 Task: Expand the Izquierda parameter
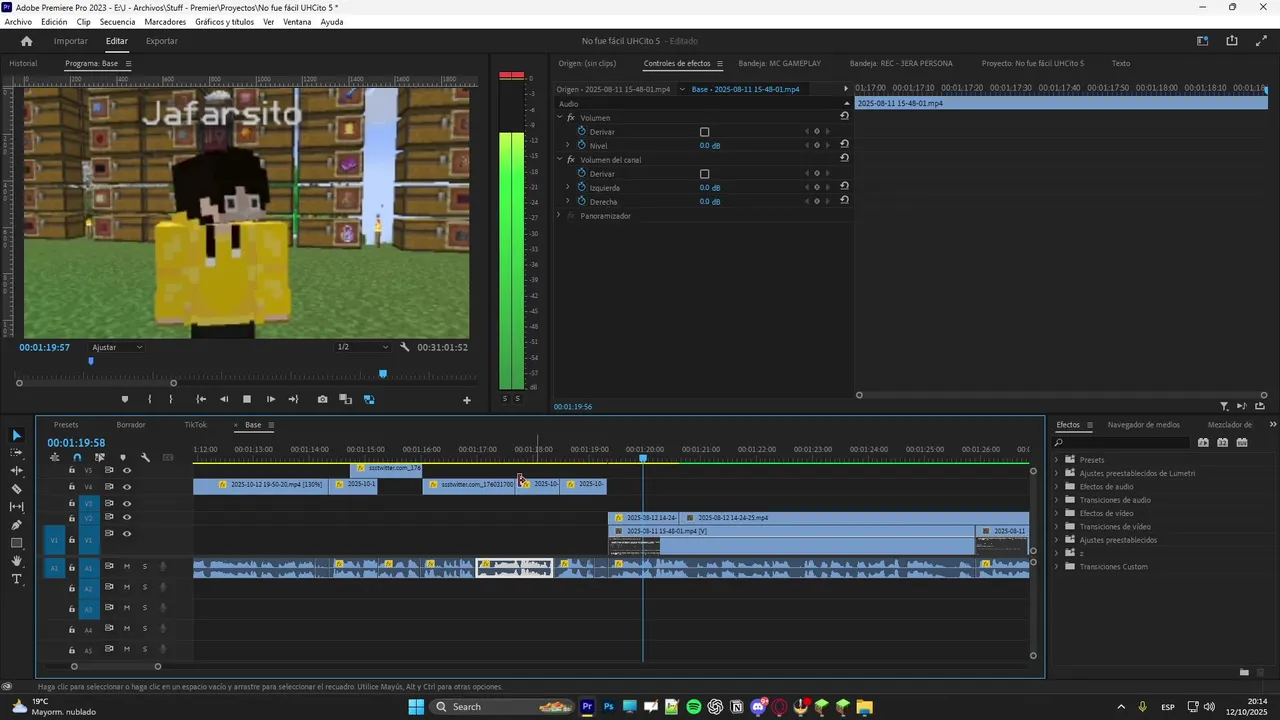[568, 187]
